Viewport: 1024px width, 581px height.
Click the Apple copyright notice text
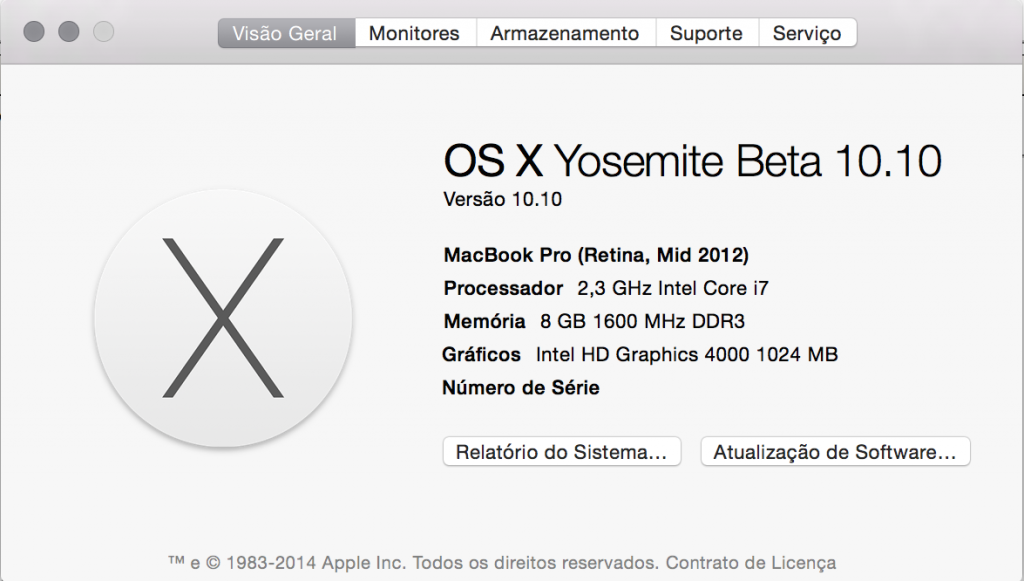(x=414, y=563)
